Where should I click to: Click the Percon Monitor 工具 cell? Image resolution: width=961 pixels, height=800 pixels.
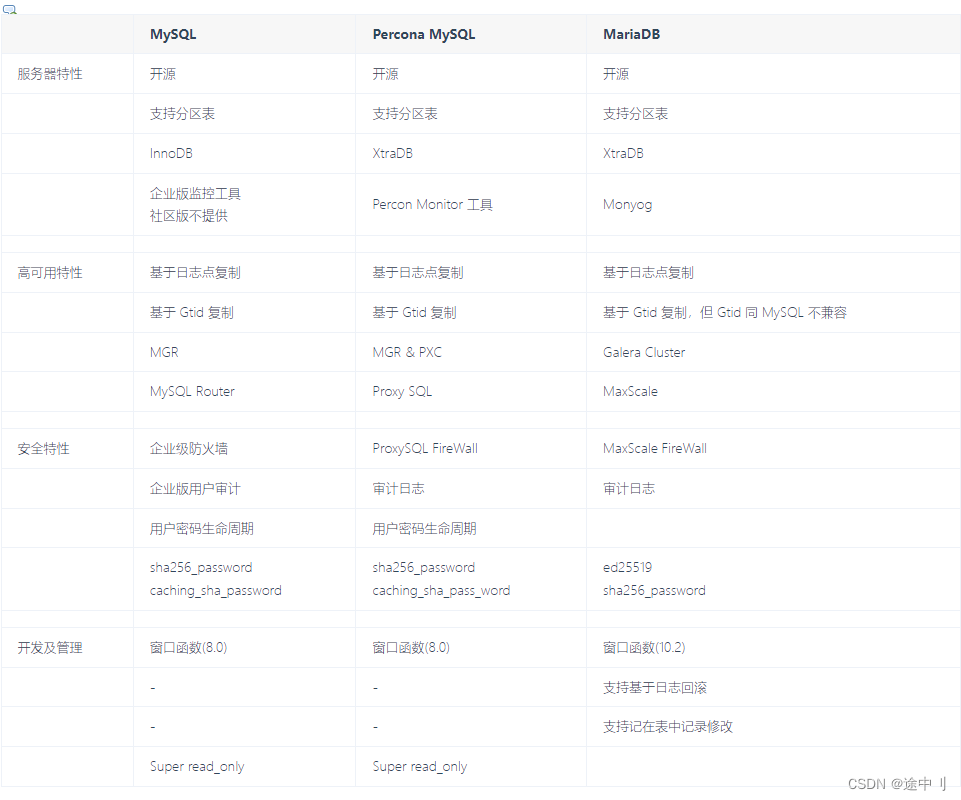click(434, 204)
